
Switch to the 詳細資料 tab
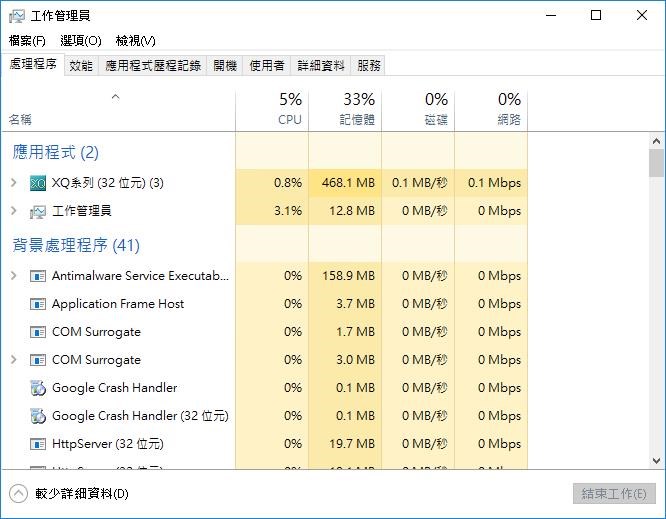321,66
